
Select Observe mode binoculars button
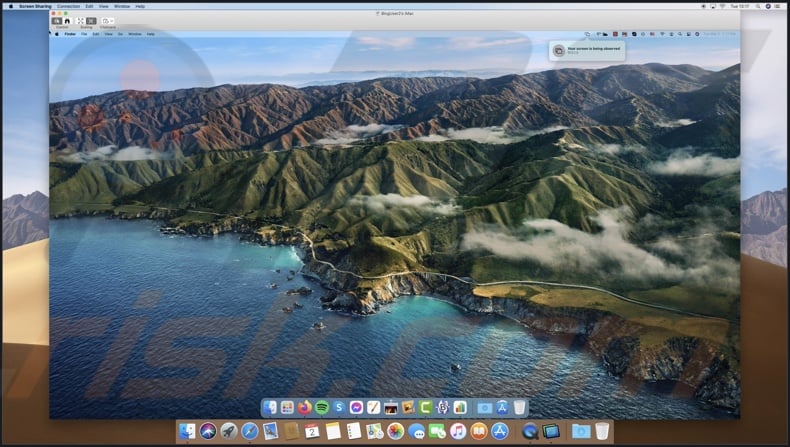(67, 21)
